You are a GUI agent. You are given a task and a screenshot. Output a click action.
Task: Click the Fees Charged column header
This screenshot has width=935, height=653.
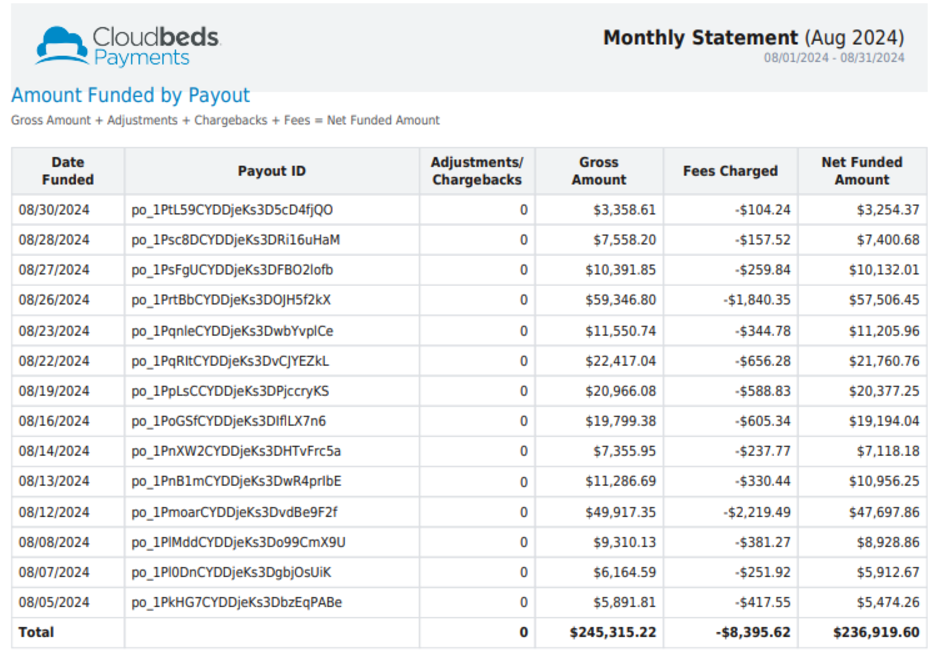pyautogui.click(x=730, y=171)
